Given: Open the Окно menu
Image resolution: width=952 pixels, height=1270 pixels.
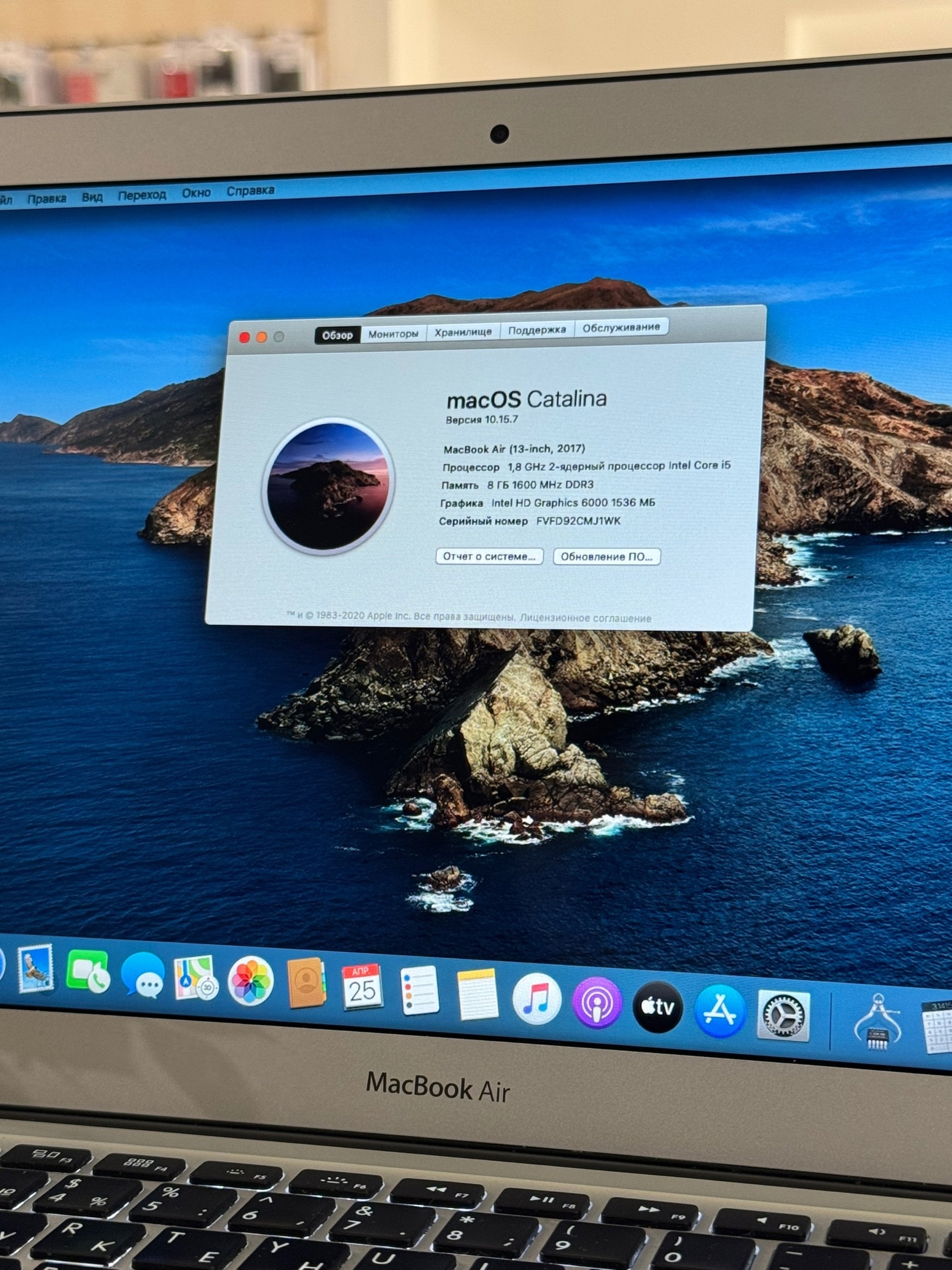Looking at the screenshot, I should point(196,193).
